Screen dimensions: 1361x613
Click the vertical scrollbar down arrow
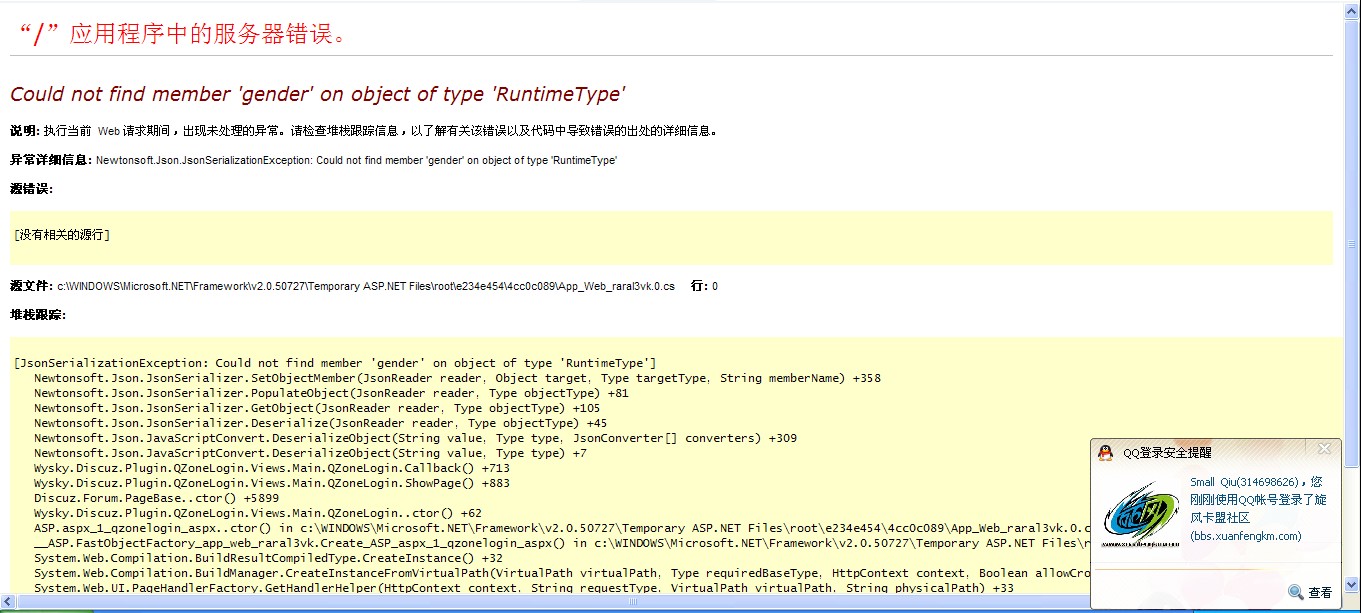(1352, 587)
